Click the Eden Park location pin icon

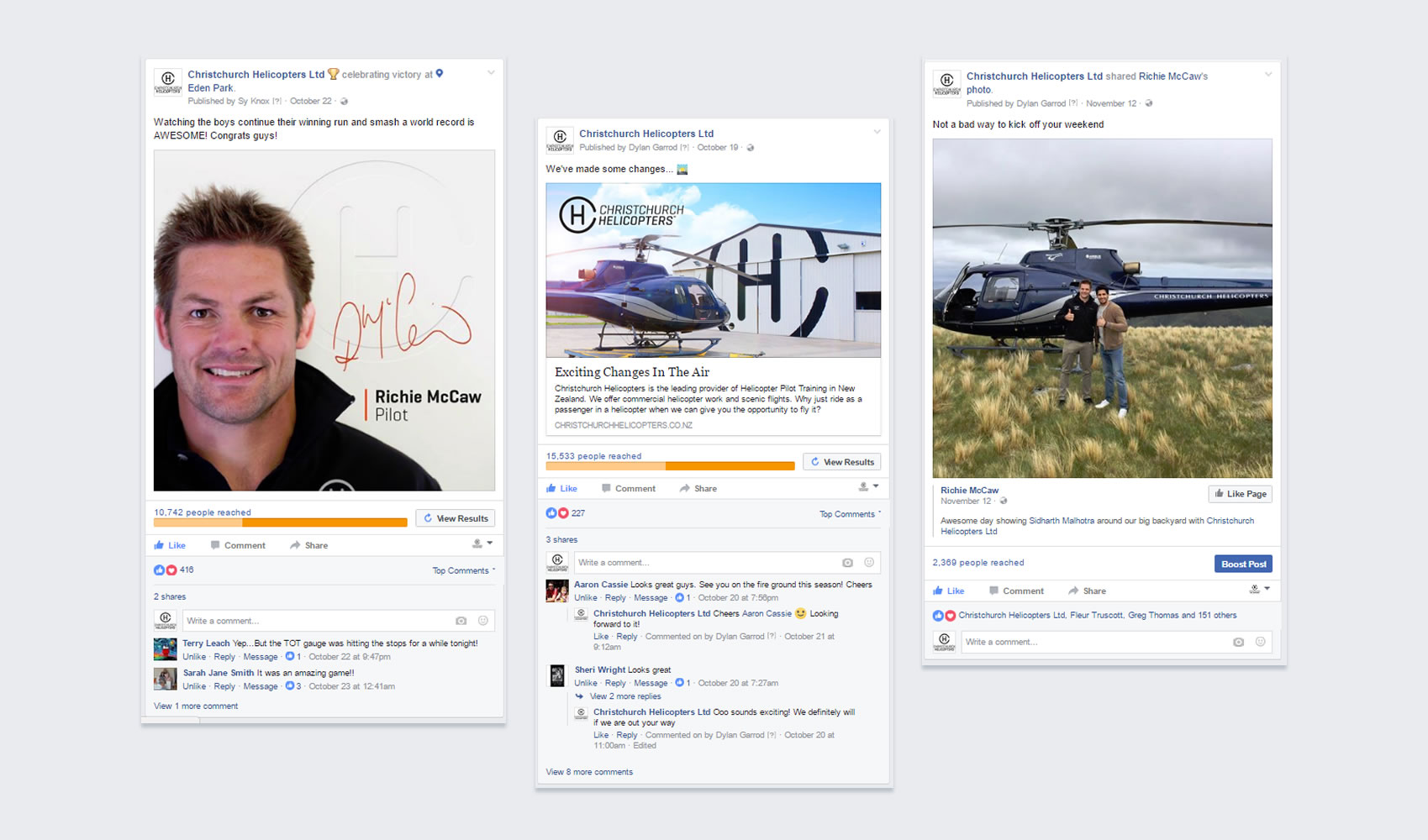point(439,74)
